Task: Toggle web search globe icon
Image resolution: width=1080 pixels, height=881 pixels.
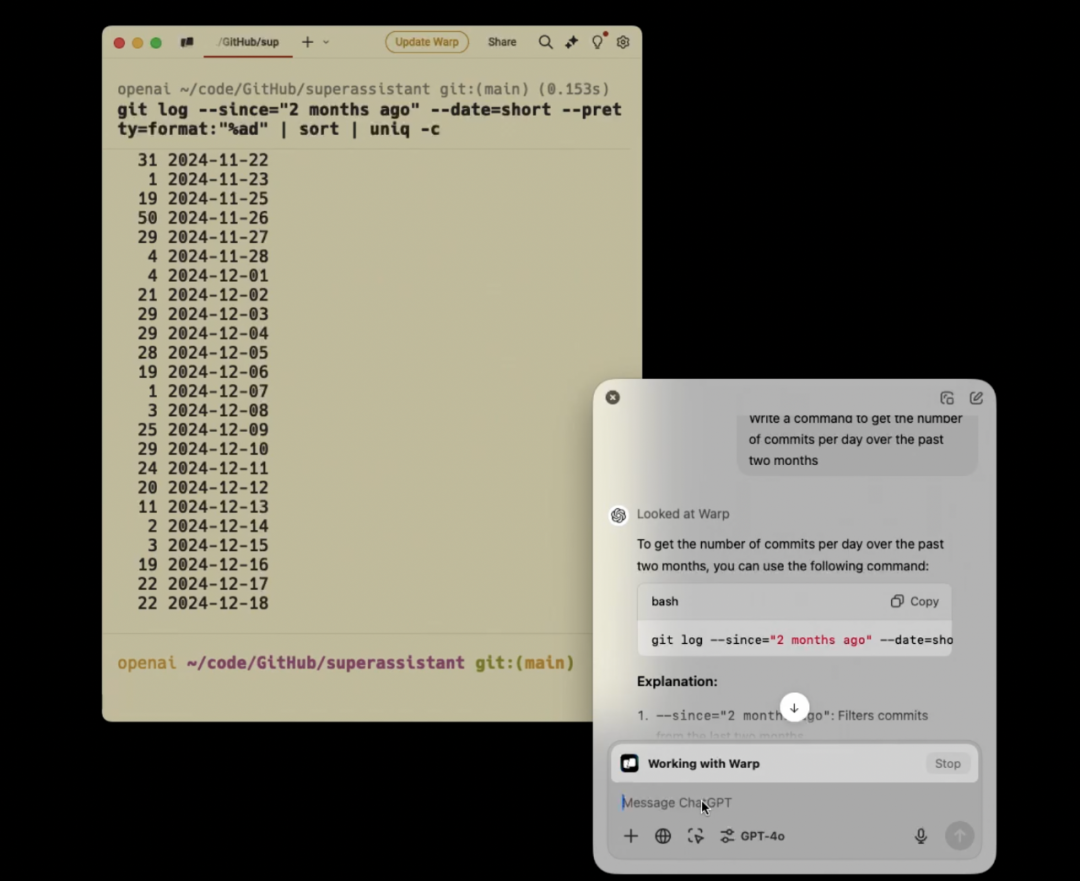Action: [x=663, y=836]
